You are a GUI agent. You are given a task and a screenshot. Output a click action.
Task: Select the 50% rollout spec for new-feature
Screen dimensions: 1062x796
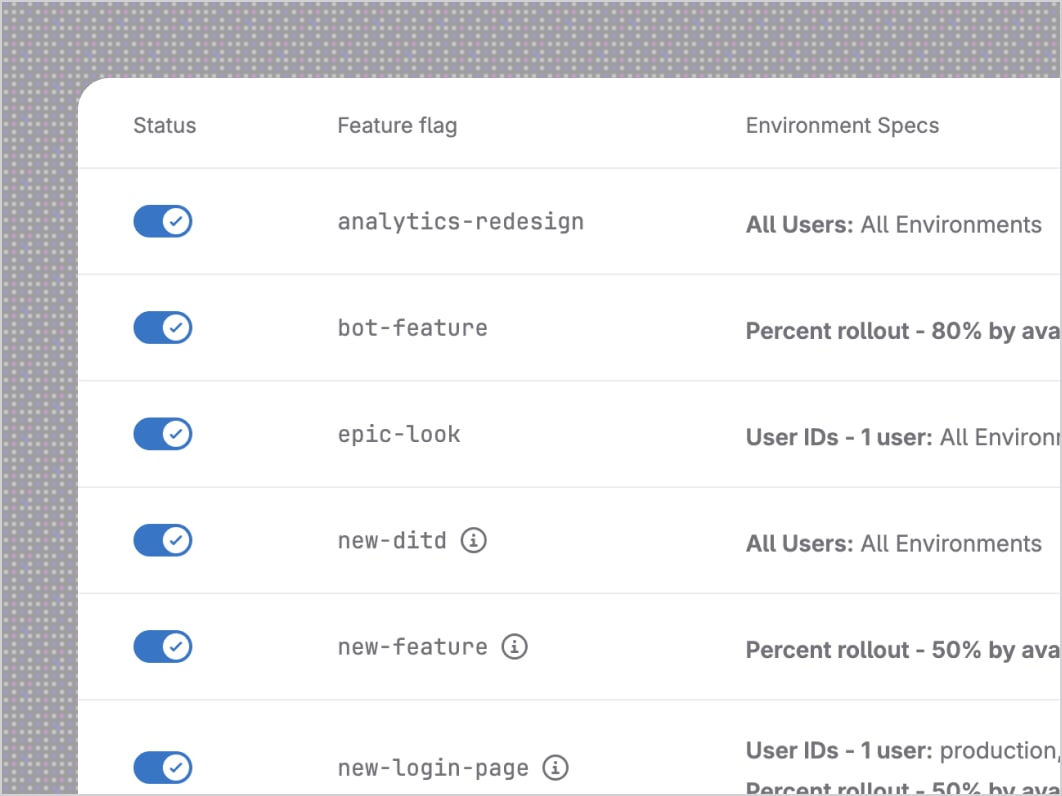click(903, 650)
